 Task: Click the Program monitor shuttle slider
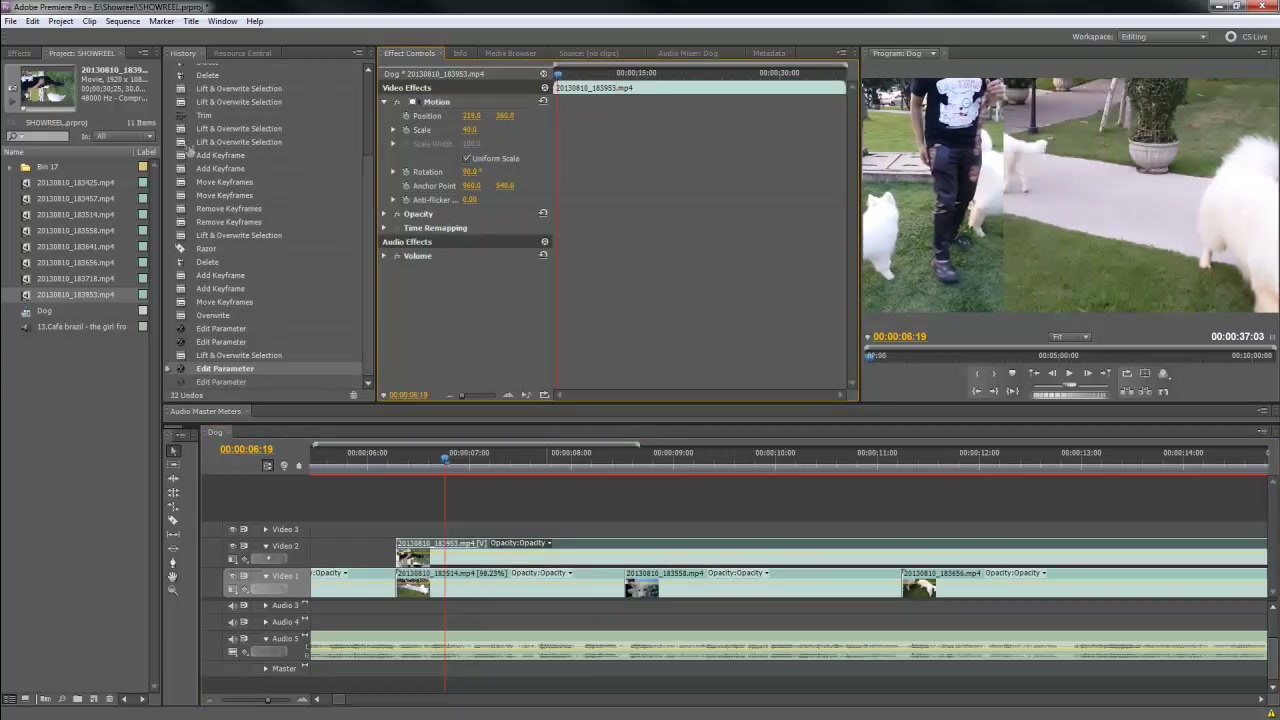(x=1069, y=385)
